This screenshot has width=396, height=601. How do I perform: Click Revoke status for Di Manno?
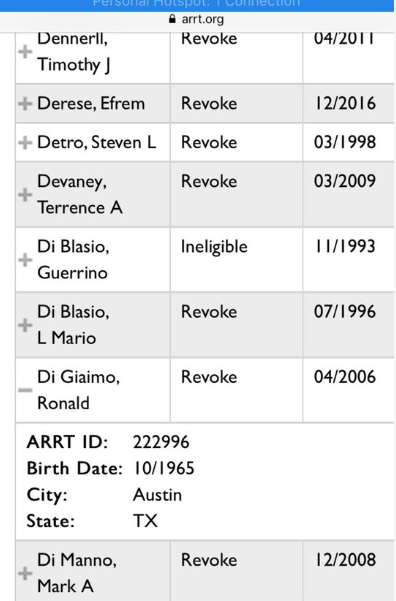tap(209, 560)
